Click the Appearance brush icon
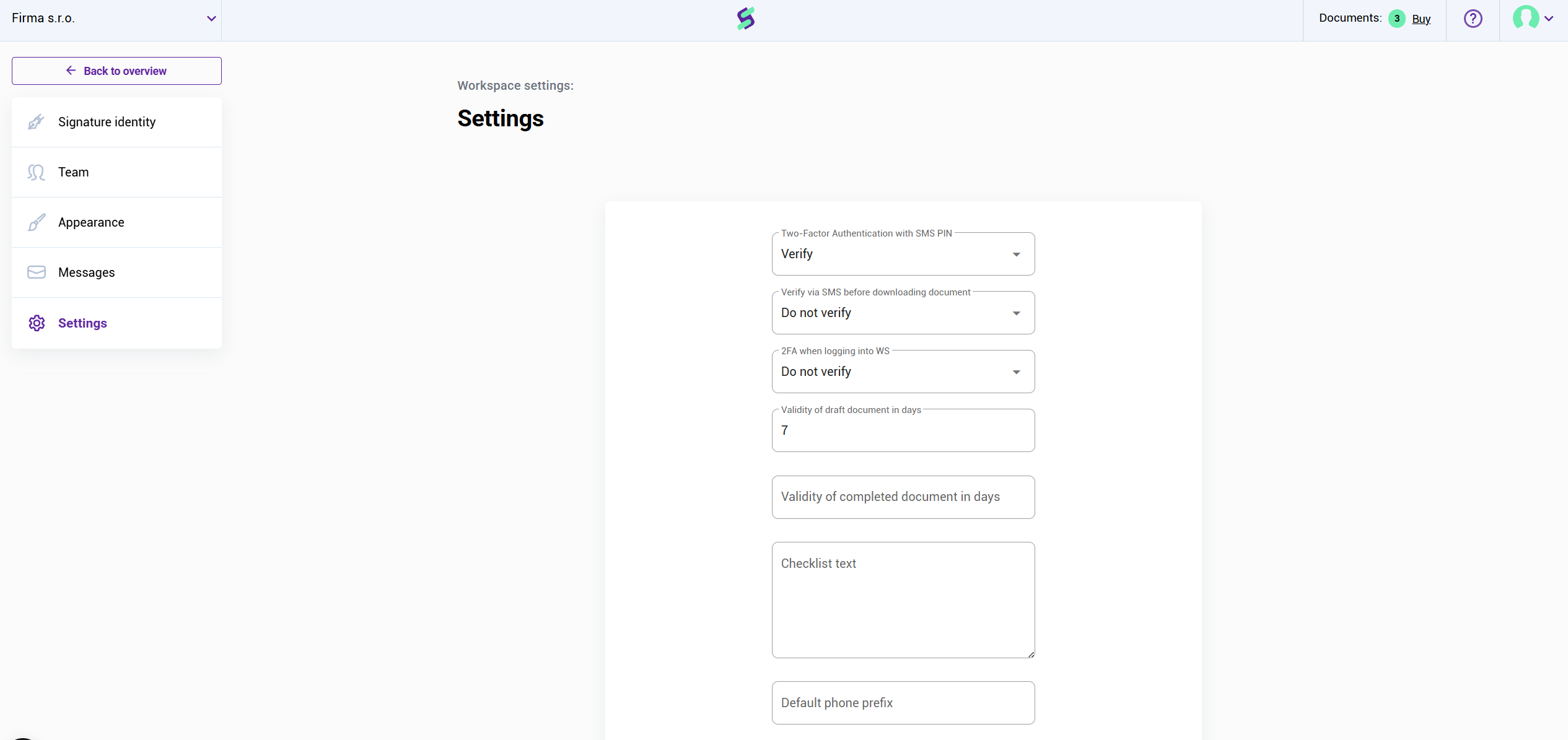This screenshot has width=1568, height=740. (36, 222)
